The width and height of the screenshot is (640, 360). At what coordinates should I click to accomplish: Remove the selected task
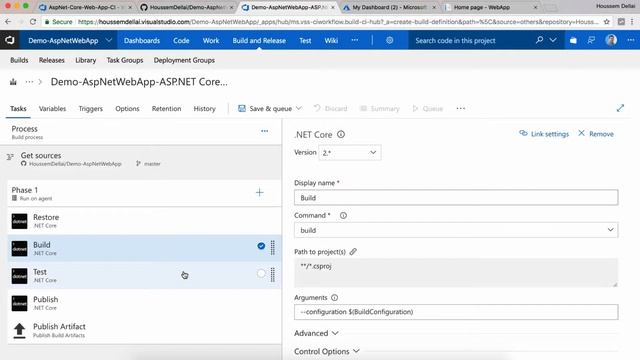point(596,134)
